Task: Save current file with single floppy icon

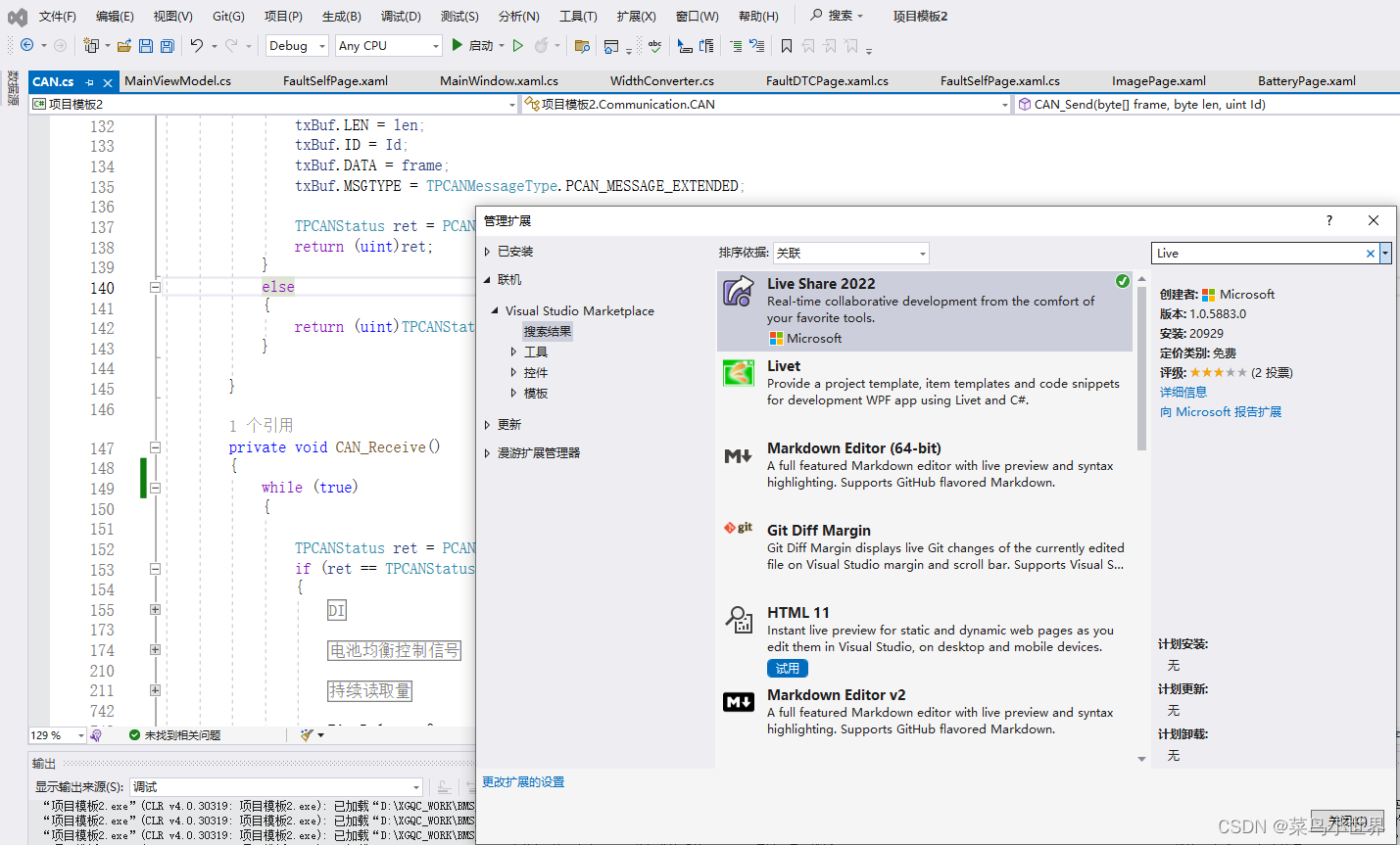Action: tap(146, 45)
